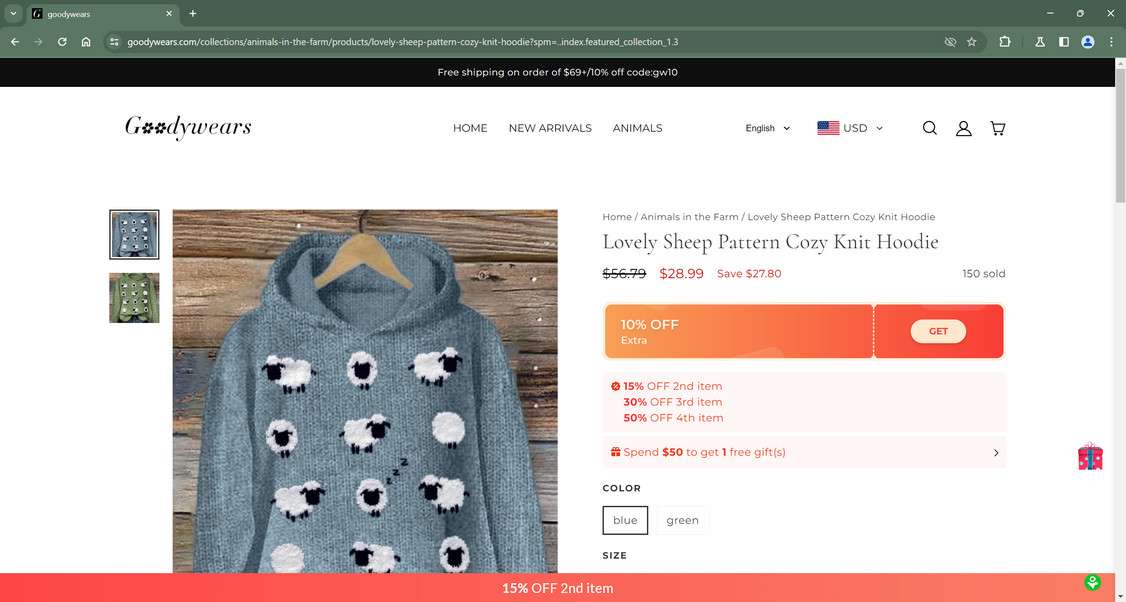Select the green hoodie thumbnail

134,298
